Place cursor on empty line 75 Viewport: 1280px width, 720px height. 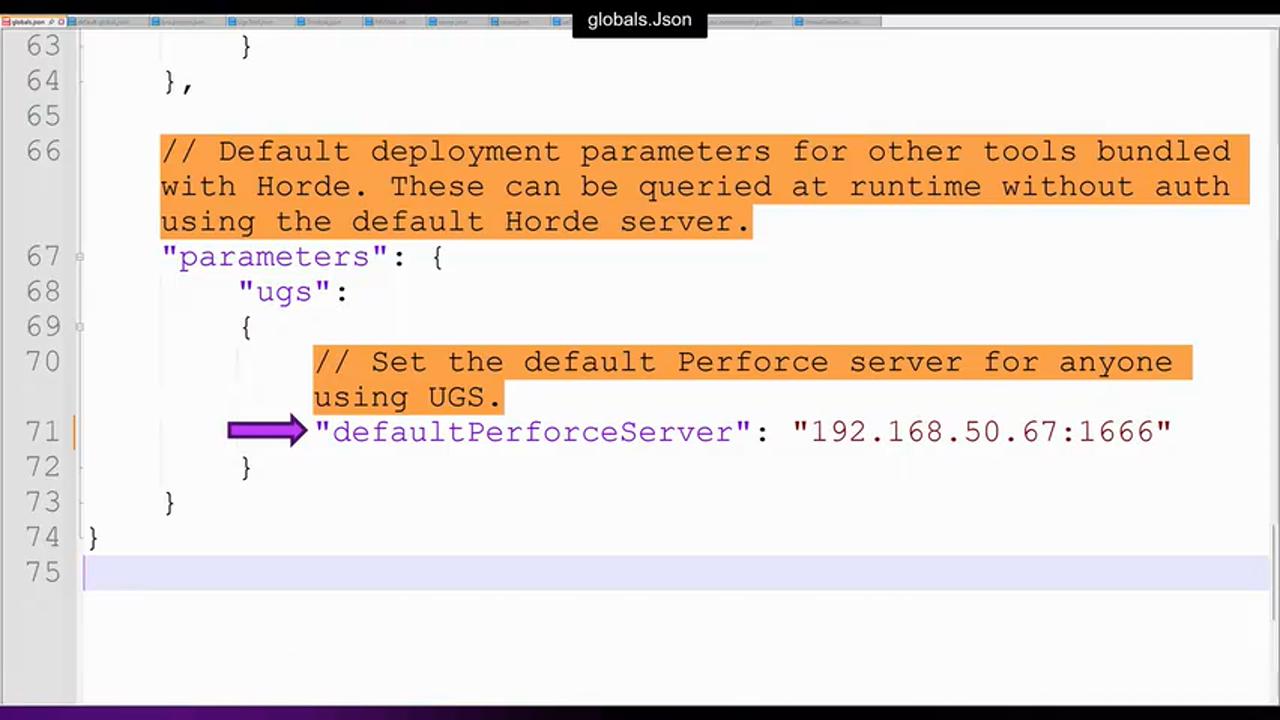pyautogui.click(x=600, y=573)
